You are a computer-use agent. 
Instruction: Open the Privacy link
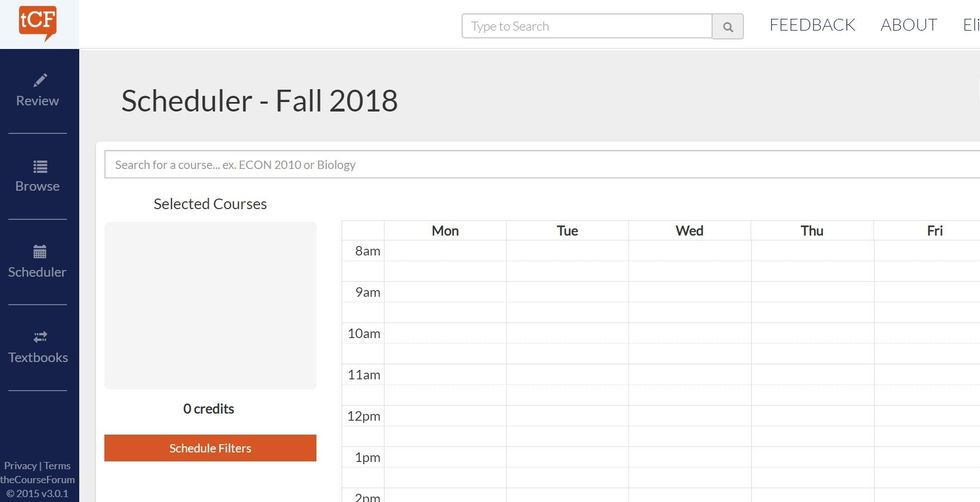[20, 466]
